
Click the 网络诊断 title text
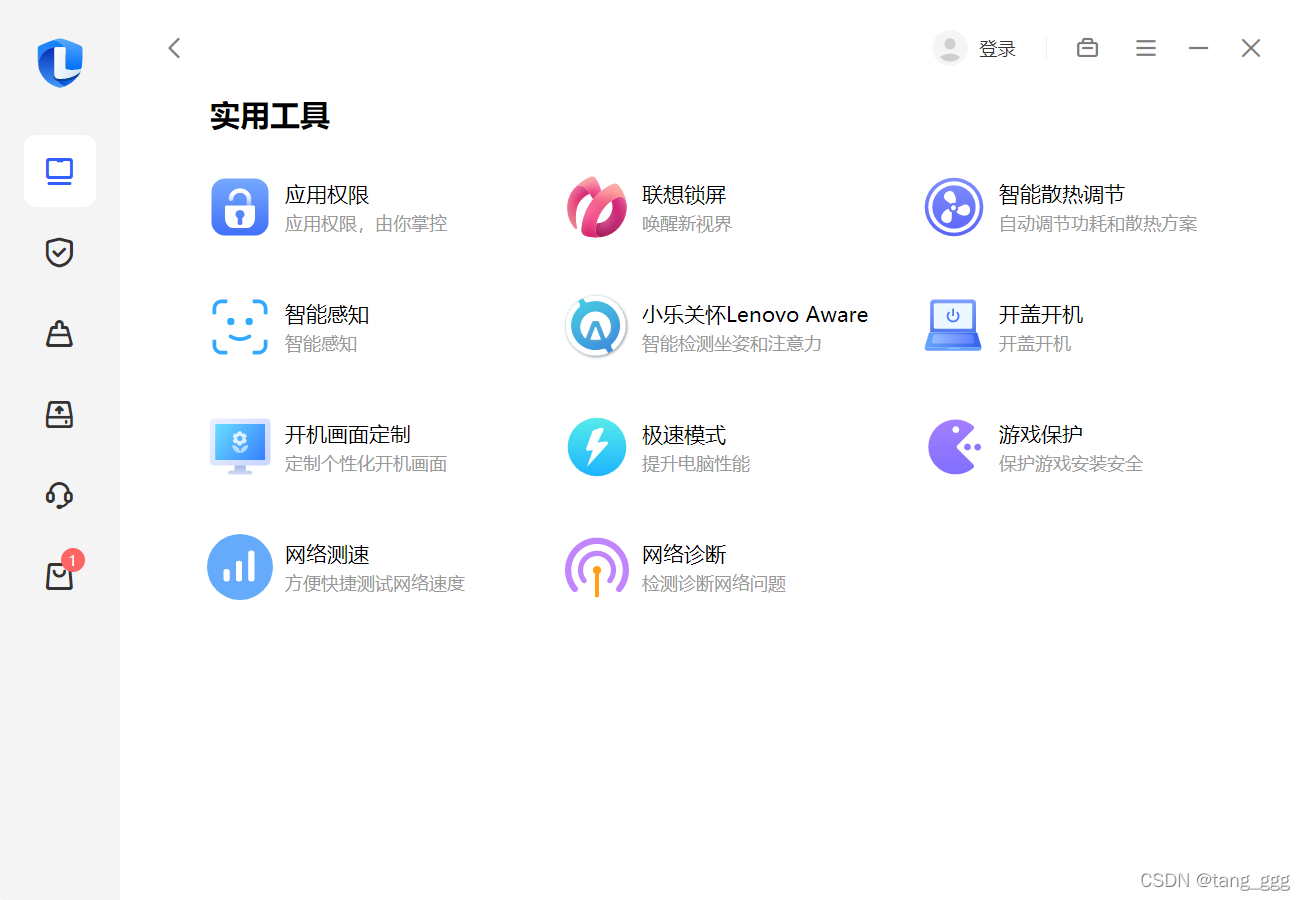coord(684,555)
